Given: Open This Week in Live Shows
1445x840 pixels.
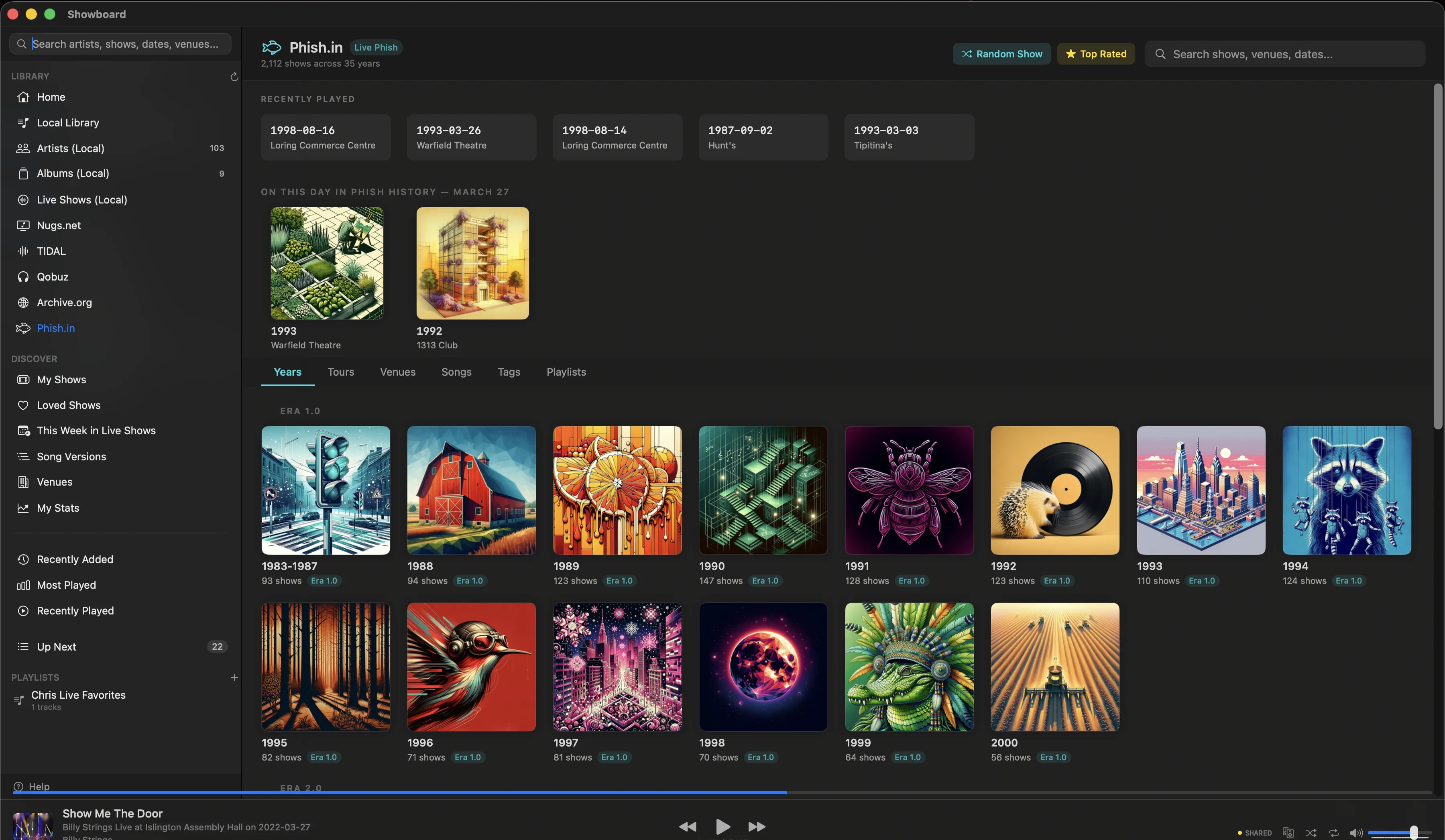Looking at the screenshot, I should (96, 430).
